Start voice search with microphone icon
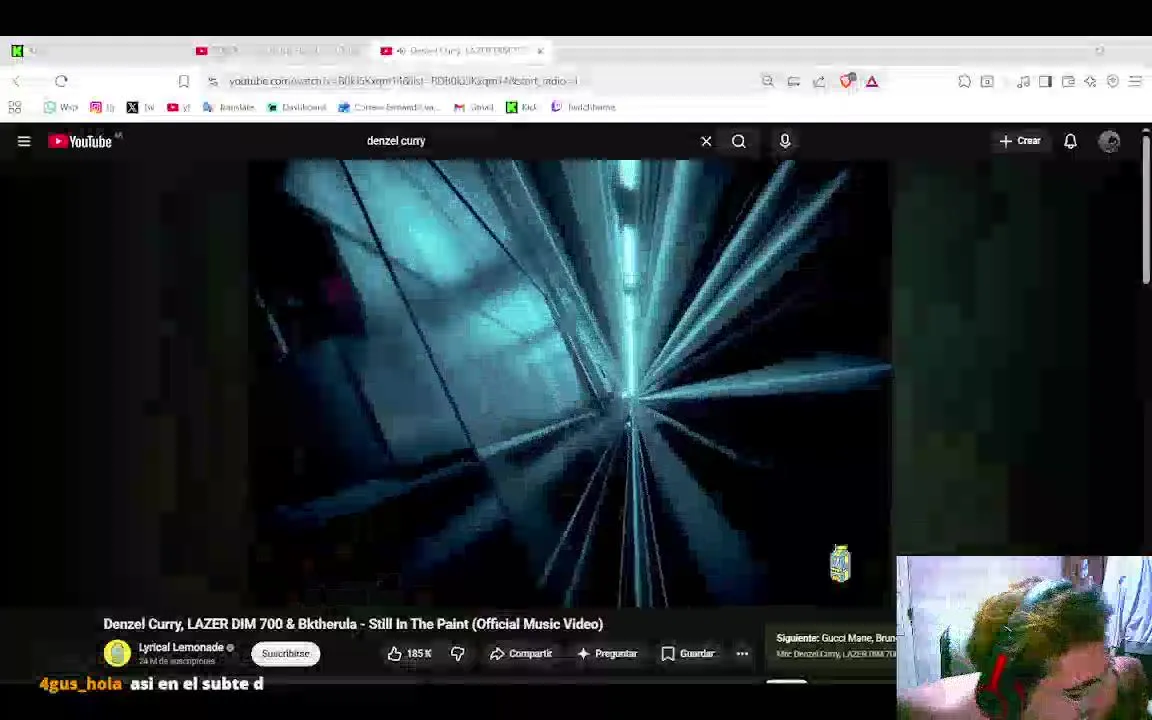This screenshot has width=1152, height=720. pos(785,141)
